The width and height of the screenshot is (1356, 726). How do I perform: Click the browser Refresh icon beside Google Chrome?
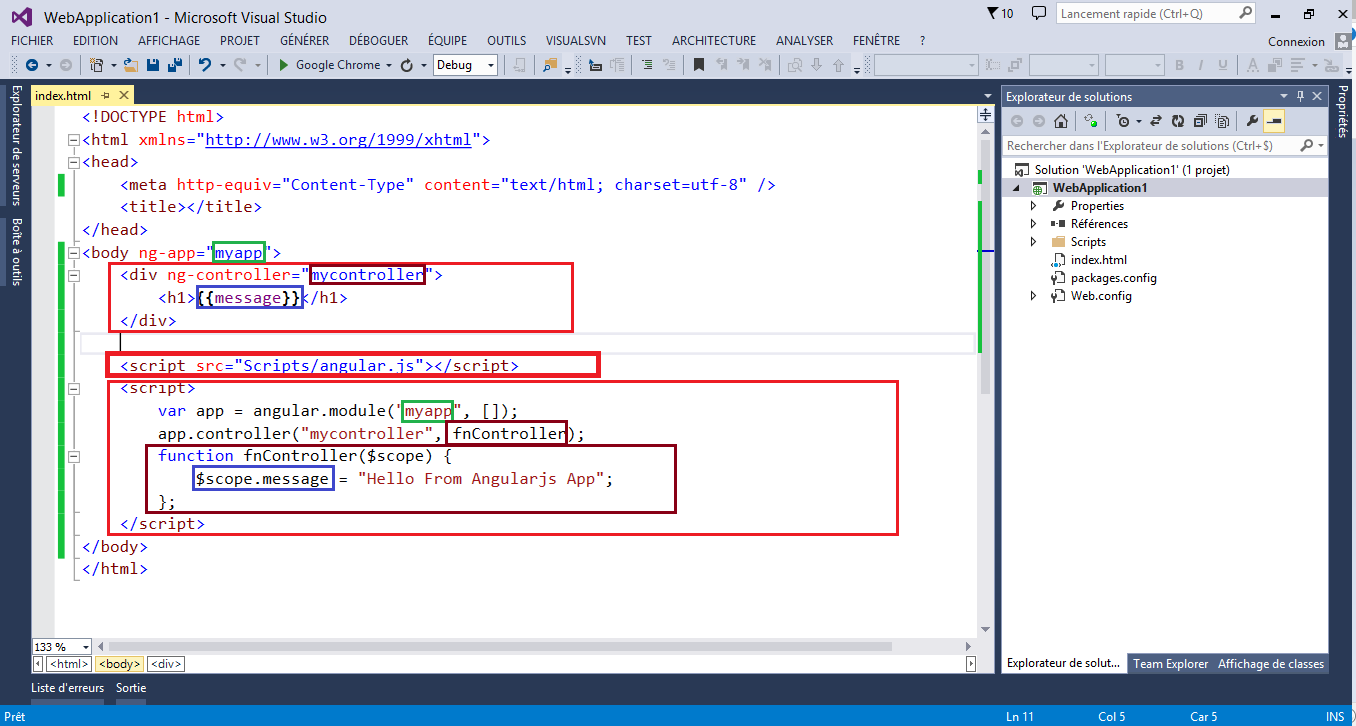406,65
